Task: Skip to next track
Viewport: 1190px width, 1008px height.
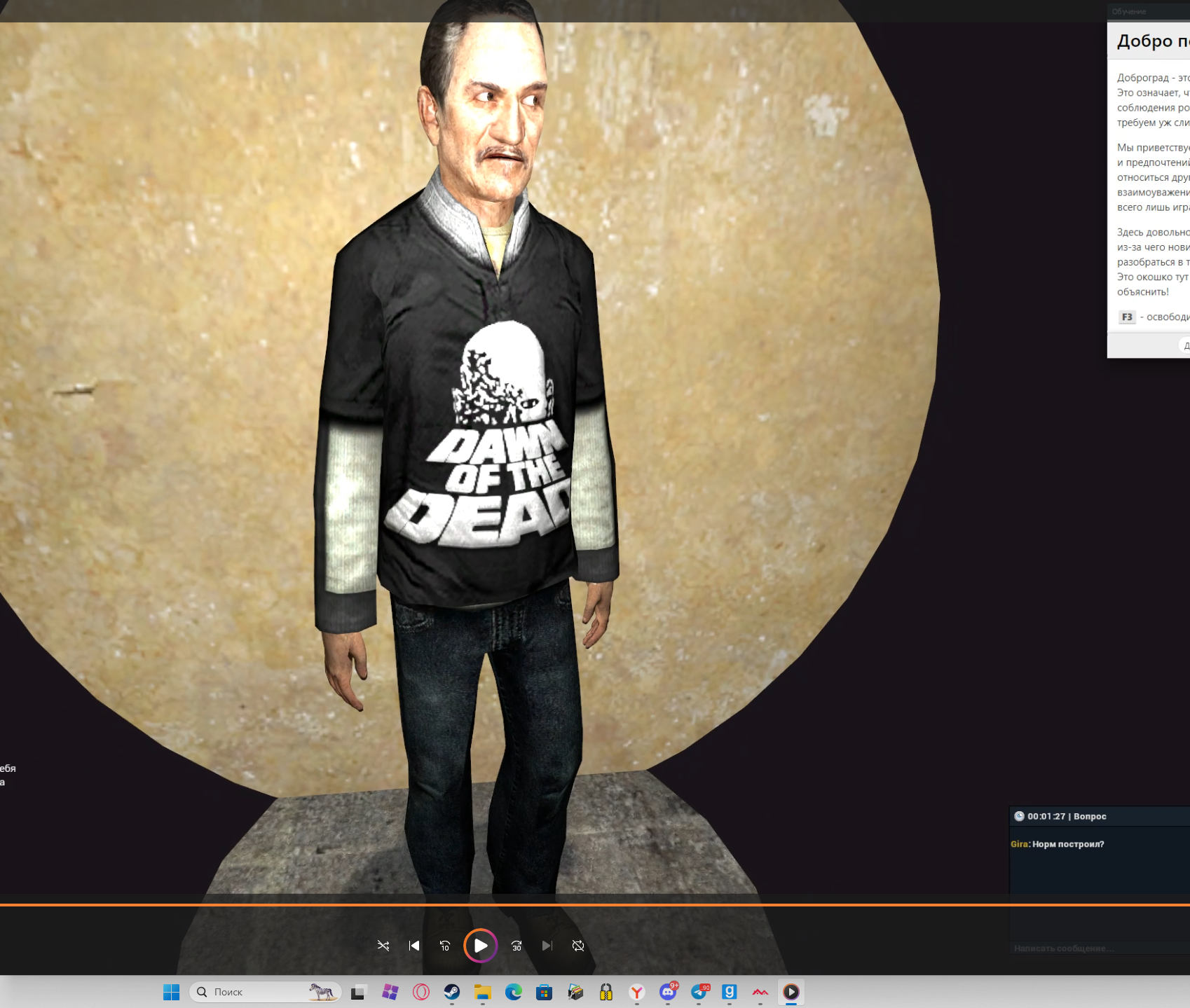Action: point(547,946)
